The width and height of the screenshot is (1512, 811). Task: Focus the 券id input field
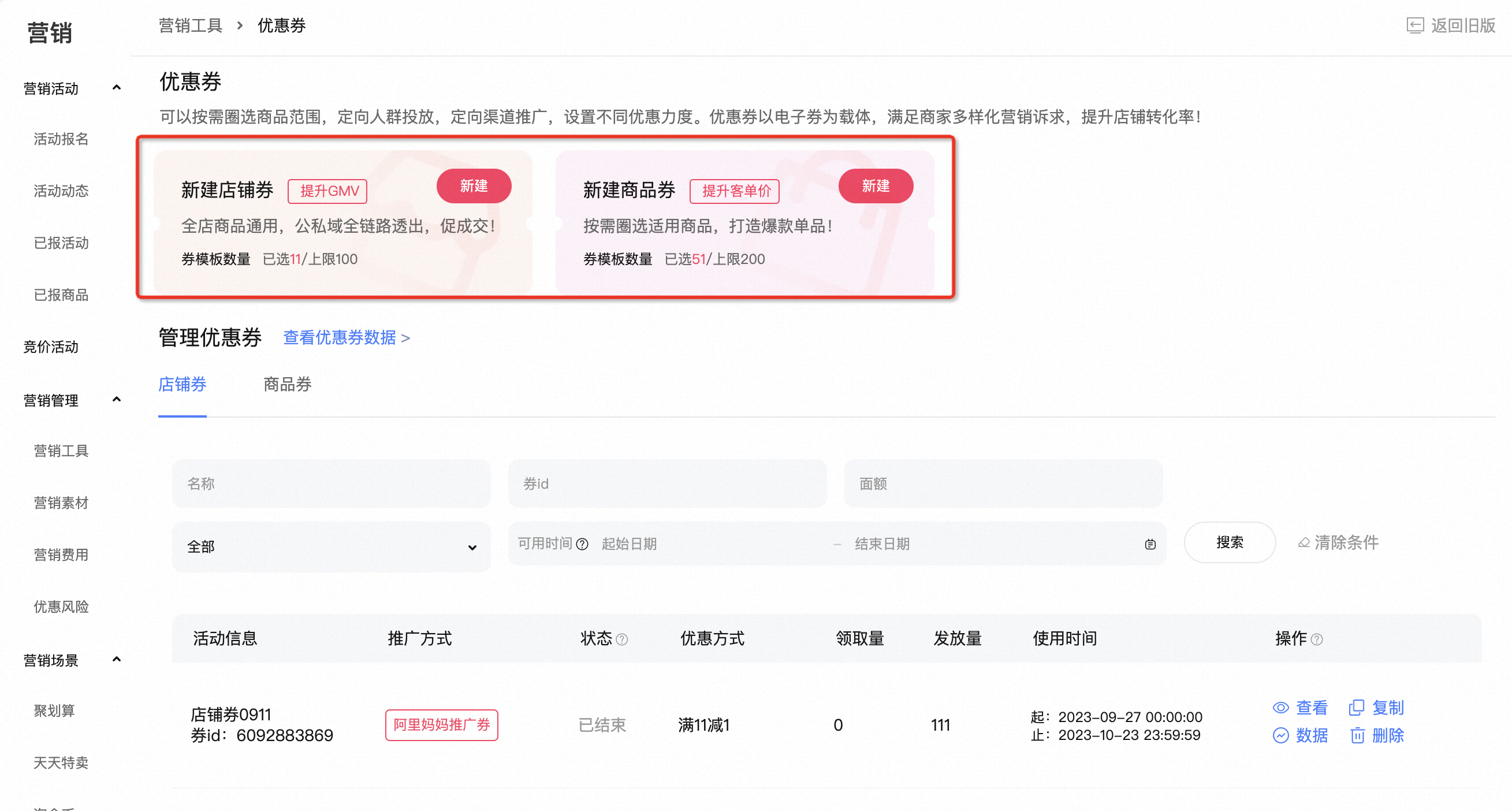[668, 484]
